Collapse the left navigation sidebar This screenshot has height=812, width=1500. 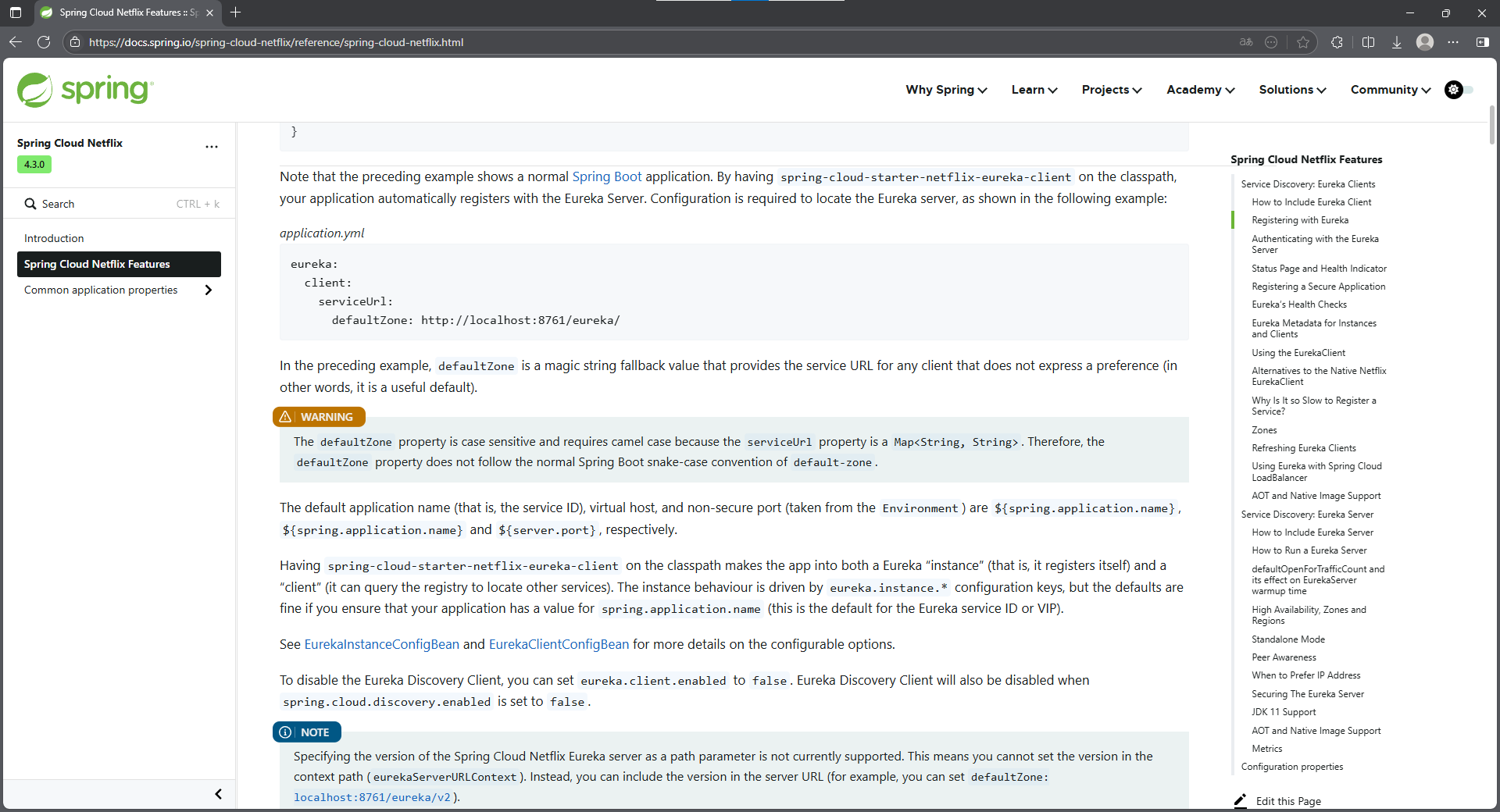[218, 794]
